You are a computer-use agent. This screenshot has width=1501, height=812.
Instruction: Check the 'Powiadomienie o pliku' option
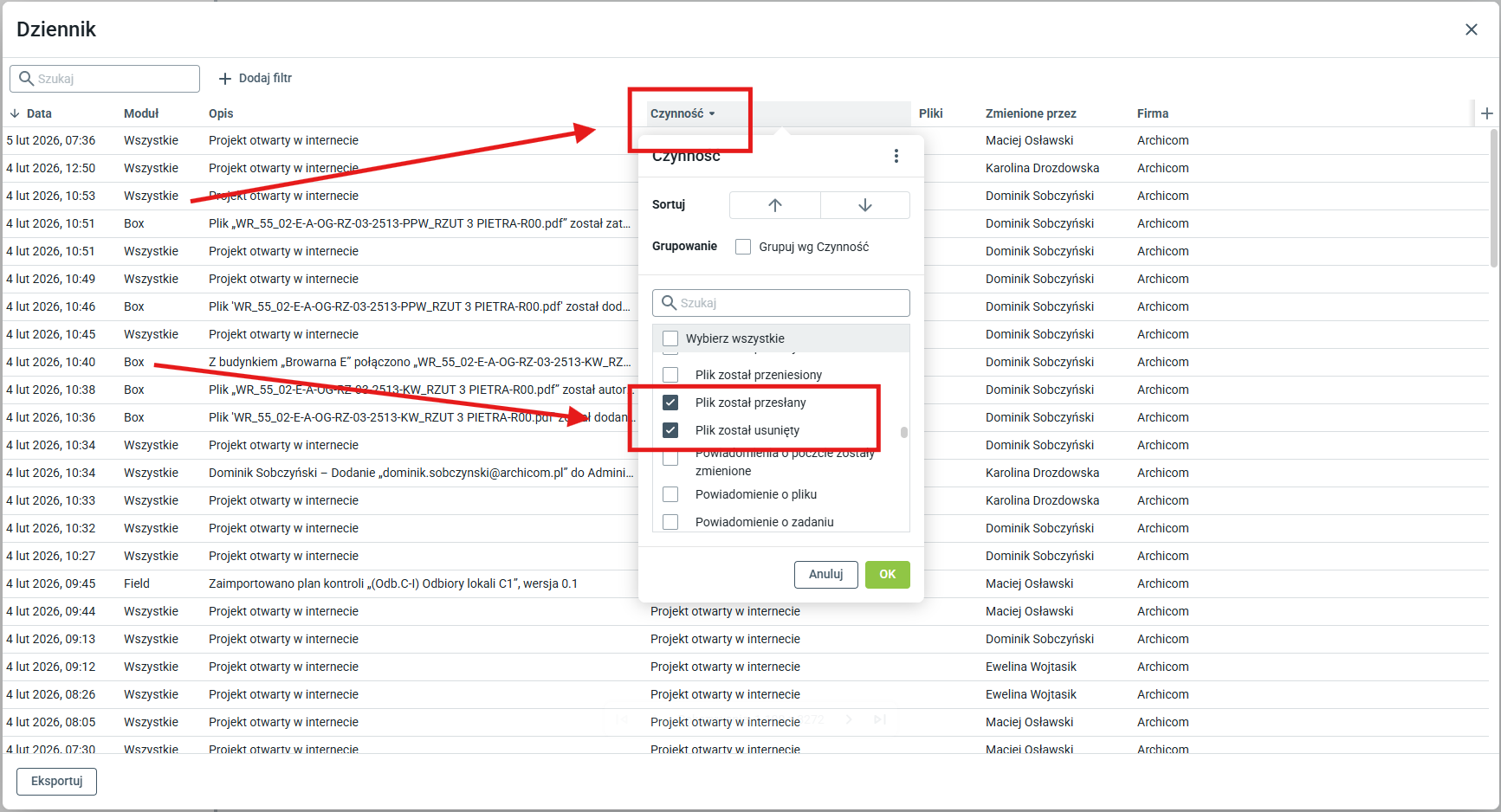click(670, 494)
